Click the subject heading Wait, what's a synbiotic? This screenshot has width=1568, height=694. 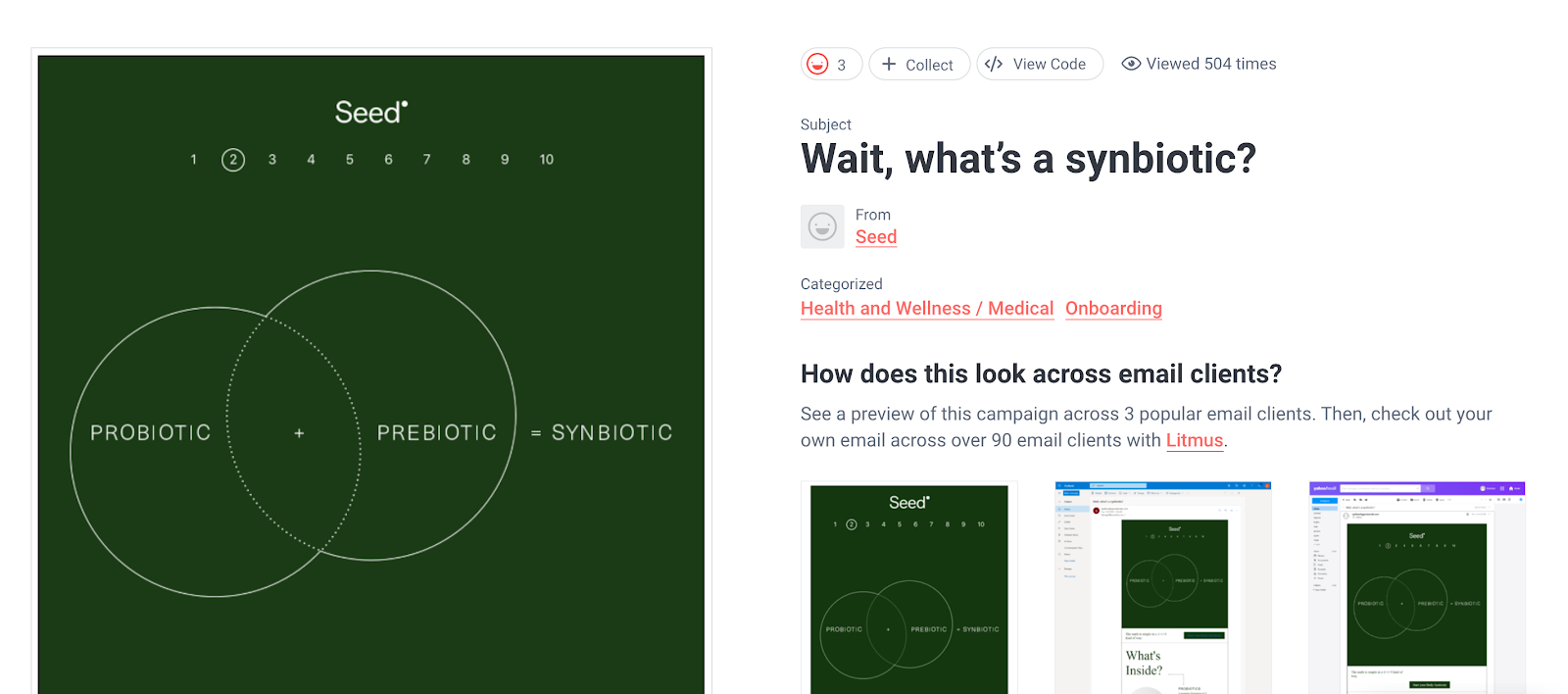[1028, 159]
